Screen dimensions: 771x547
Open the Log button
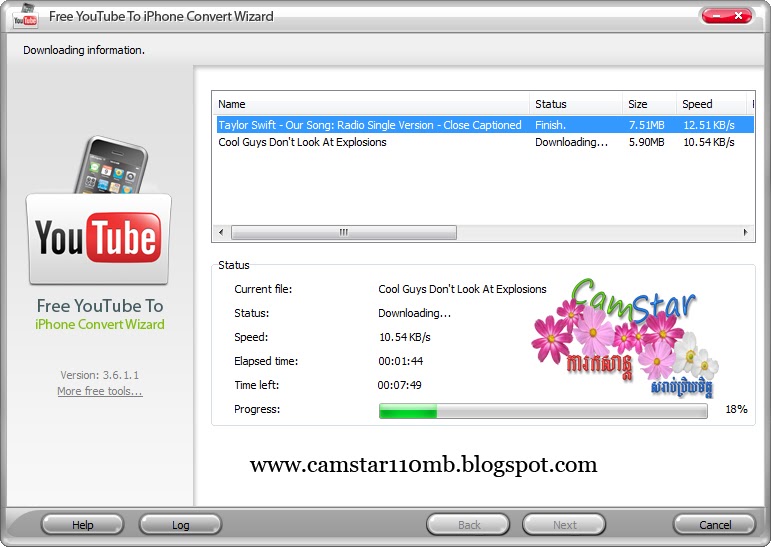click(x=180, y=525)
